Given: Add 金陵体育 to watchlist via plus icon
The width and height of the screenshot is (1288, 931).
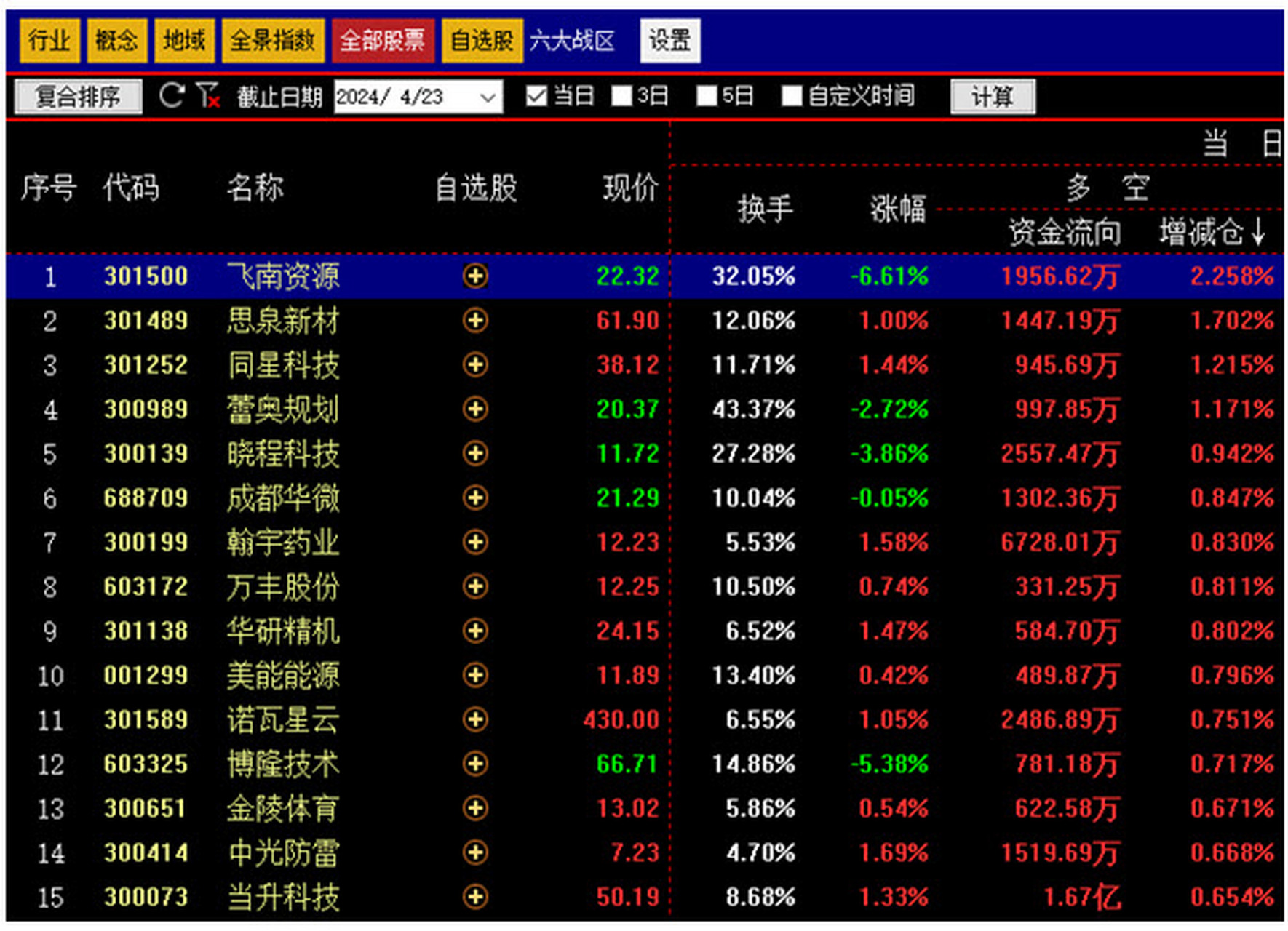Looking at the screenshot, I should pos(475,808).
